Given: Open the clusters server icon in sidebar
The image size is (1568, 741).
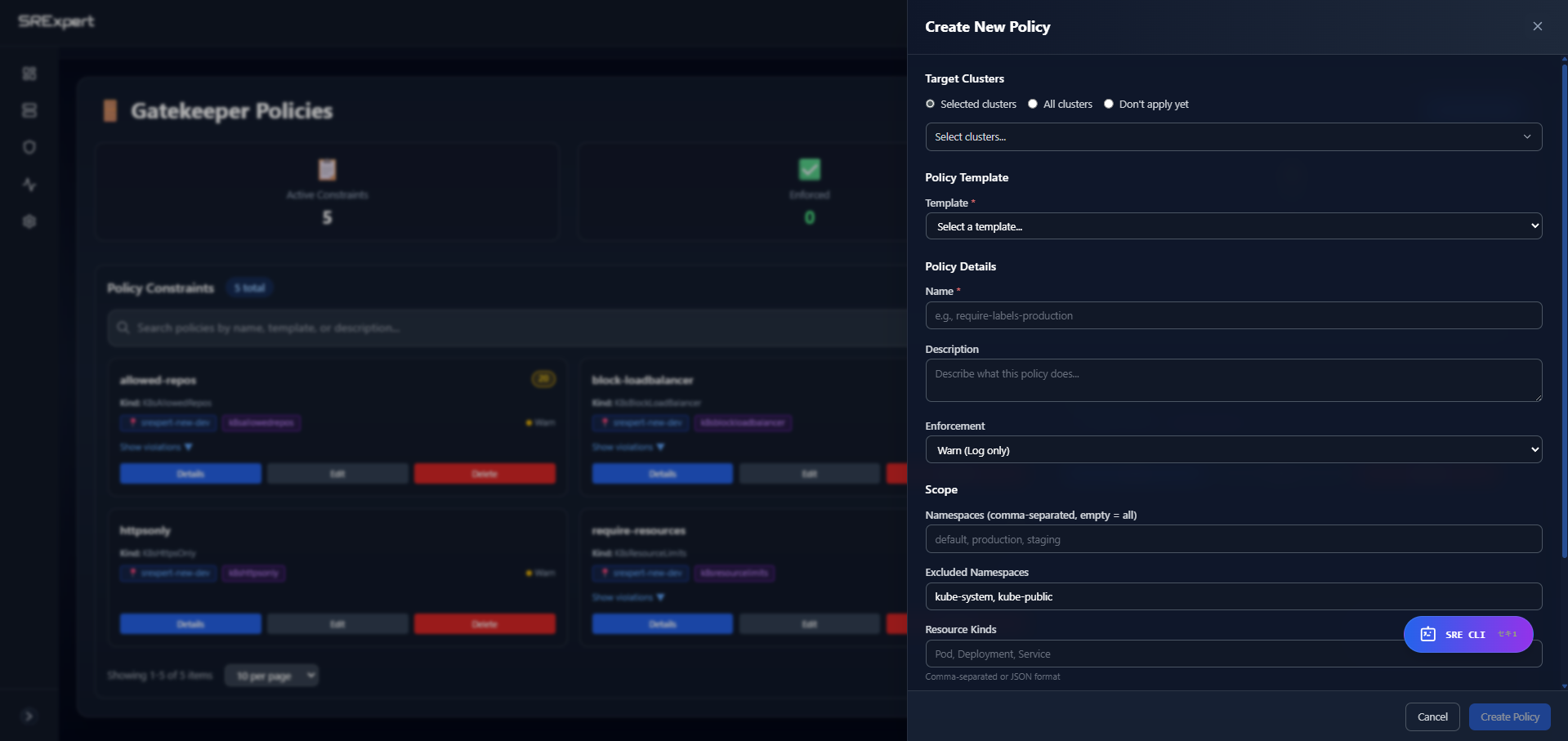Looking at the screenshot, I should click(x=29, y=110).
